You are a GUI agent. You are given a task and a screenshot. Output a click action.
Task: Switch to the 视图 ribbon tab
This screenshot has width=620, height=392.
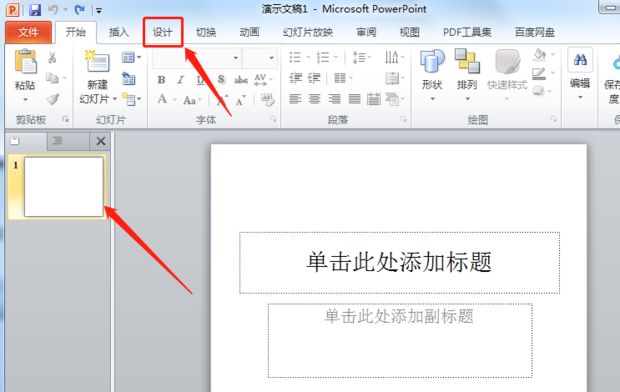[x=409, y=32]
